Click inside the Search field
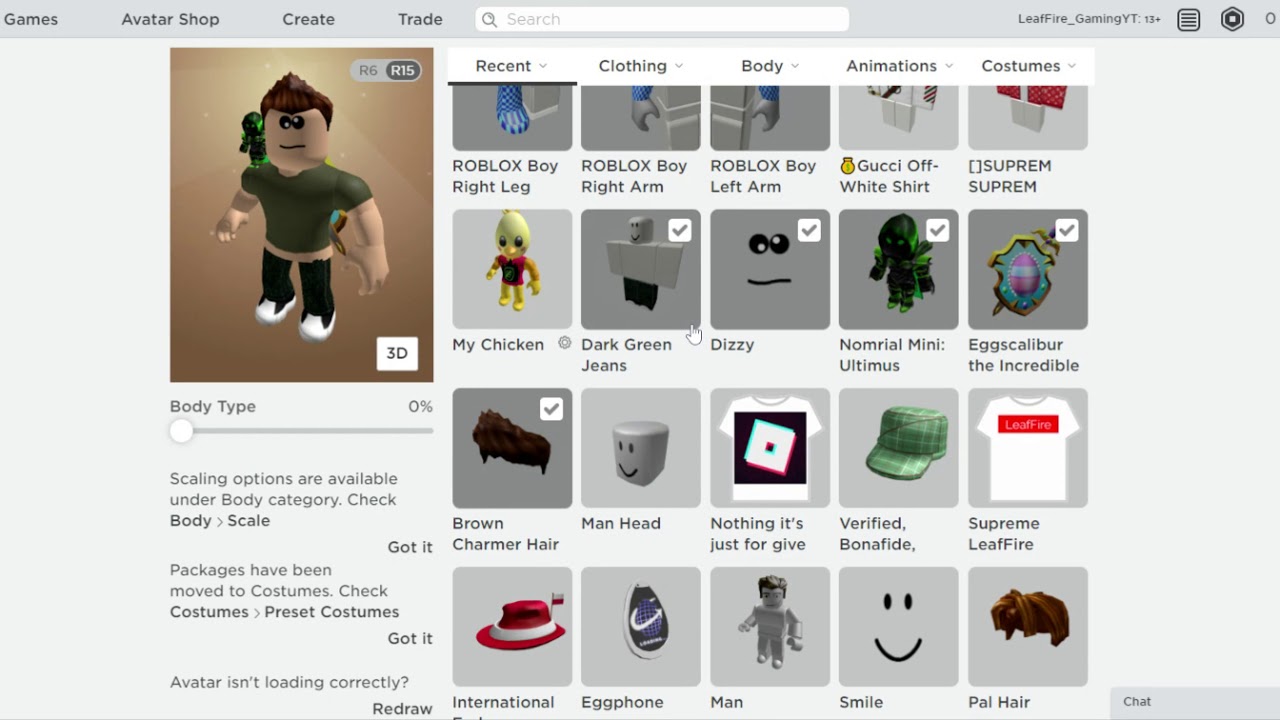This screenshot has height=720, width=1280. coord(662,19)
